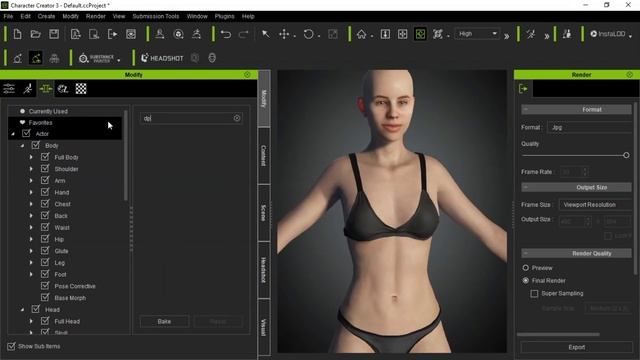The height and width of the screenshot is (360, 640).
Task: Clear the morph search field with X
Action: tap(237, 118)
